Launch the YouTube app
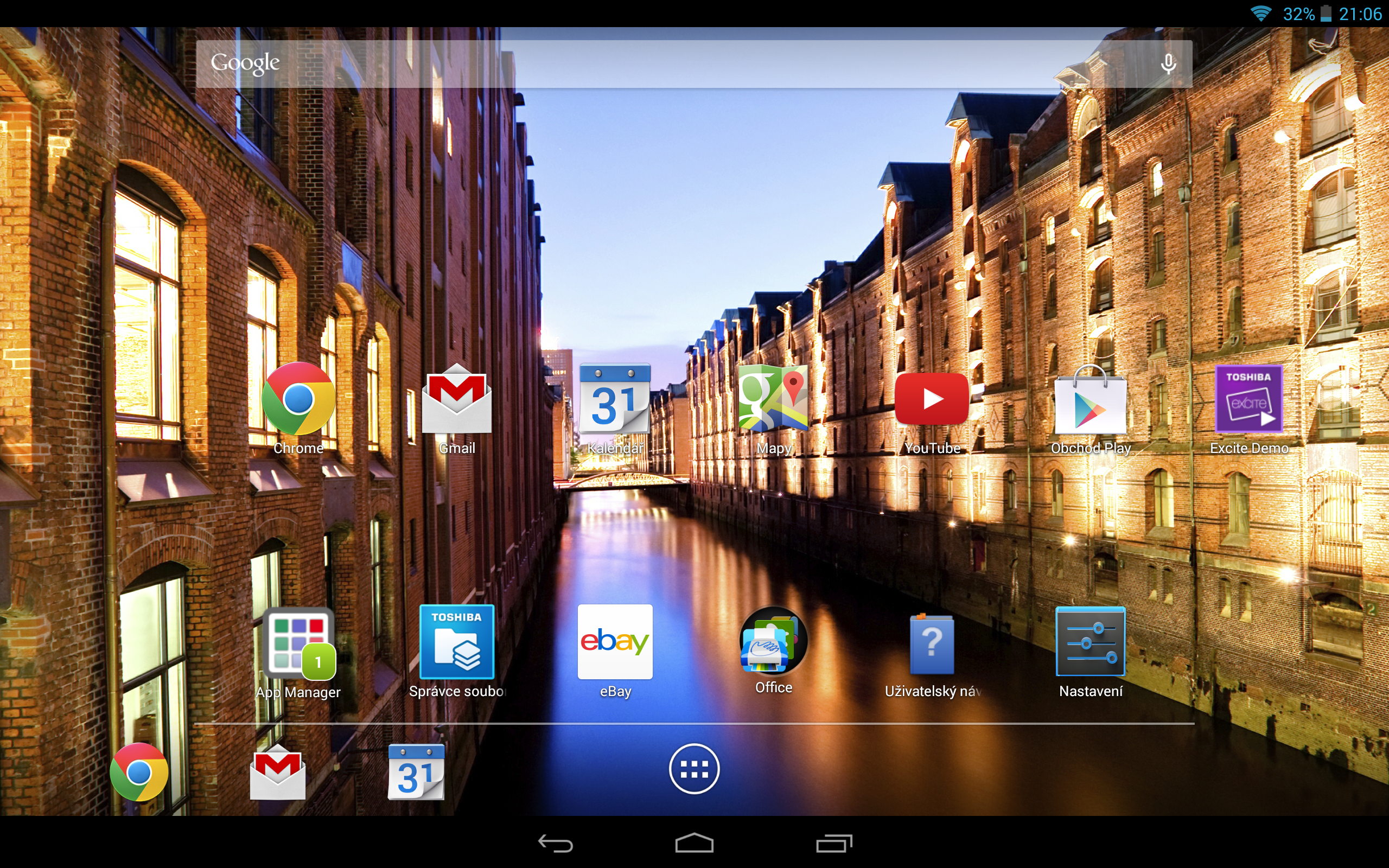 click(932, 398)
